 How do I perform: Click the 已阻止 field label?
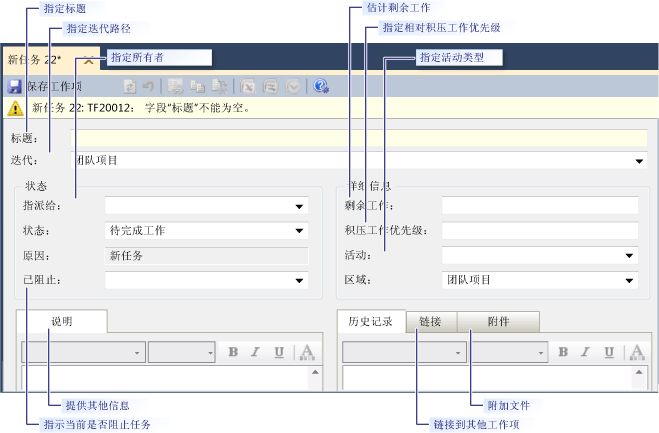tap(41, 280)
